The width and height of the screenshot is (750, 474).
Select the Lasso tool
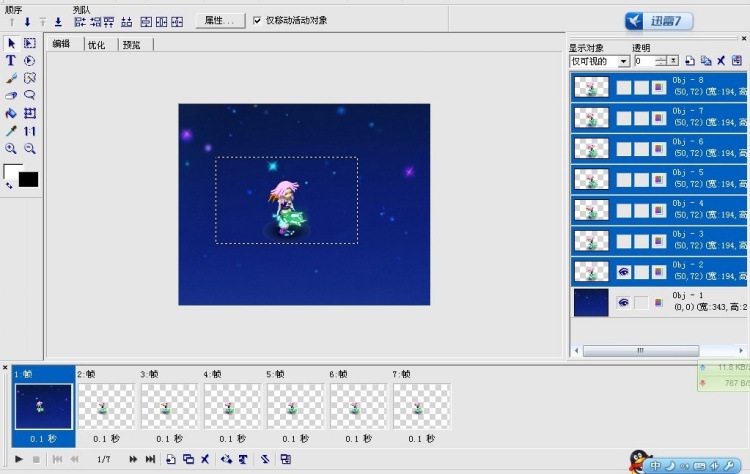click(x=30, y=95)
